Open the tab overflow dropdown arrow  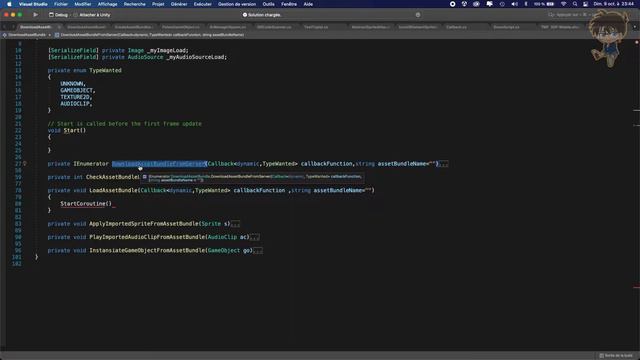click(x=634, y=27)
